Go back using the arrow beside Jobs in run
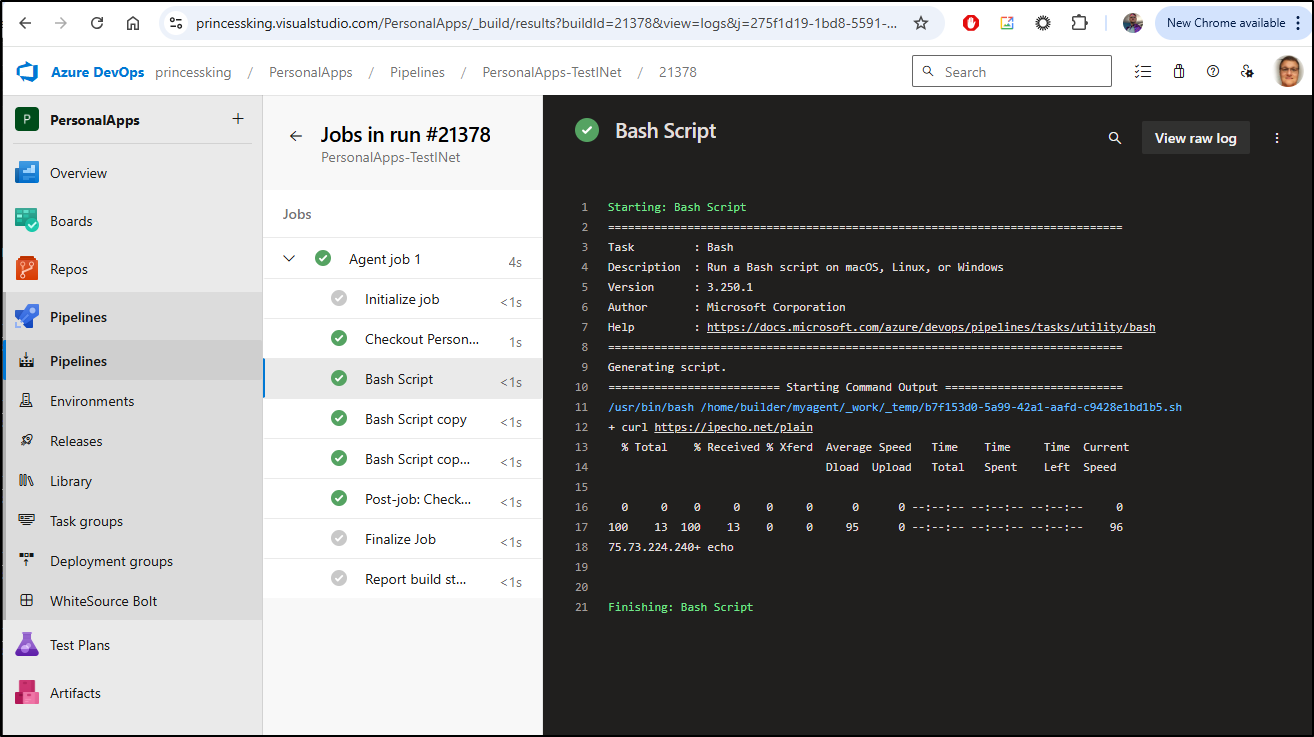 pyautogui.click(x=295, y=136)
